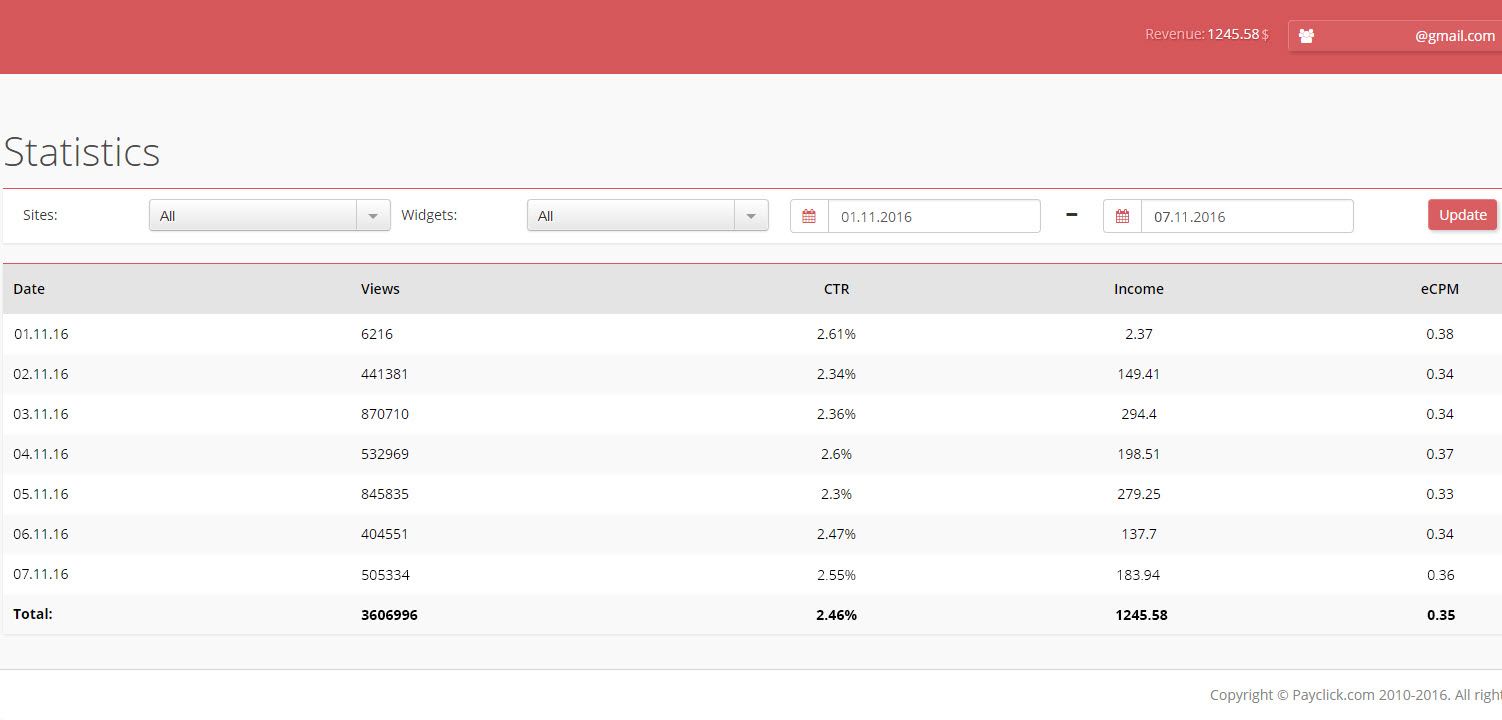This screenshot has height=720, width=1502.
Task: Select the 02.11.16 date cell
Action: point(41,374)
